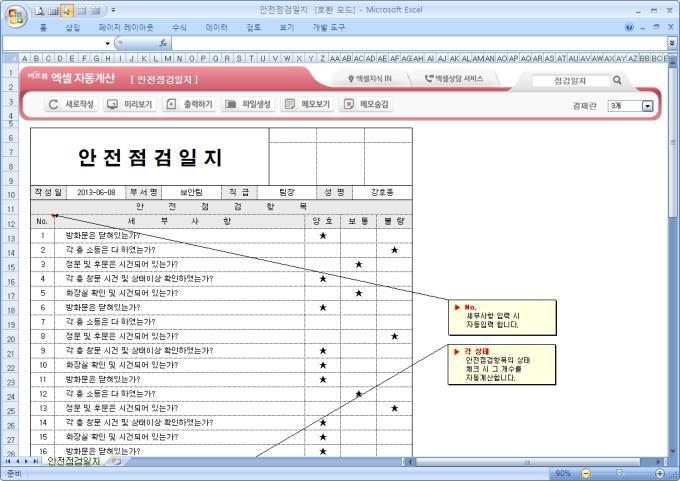Open the 엑셀지식 IN tab
Screen dimensions: 680x481
tap(370, 79)
